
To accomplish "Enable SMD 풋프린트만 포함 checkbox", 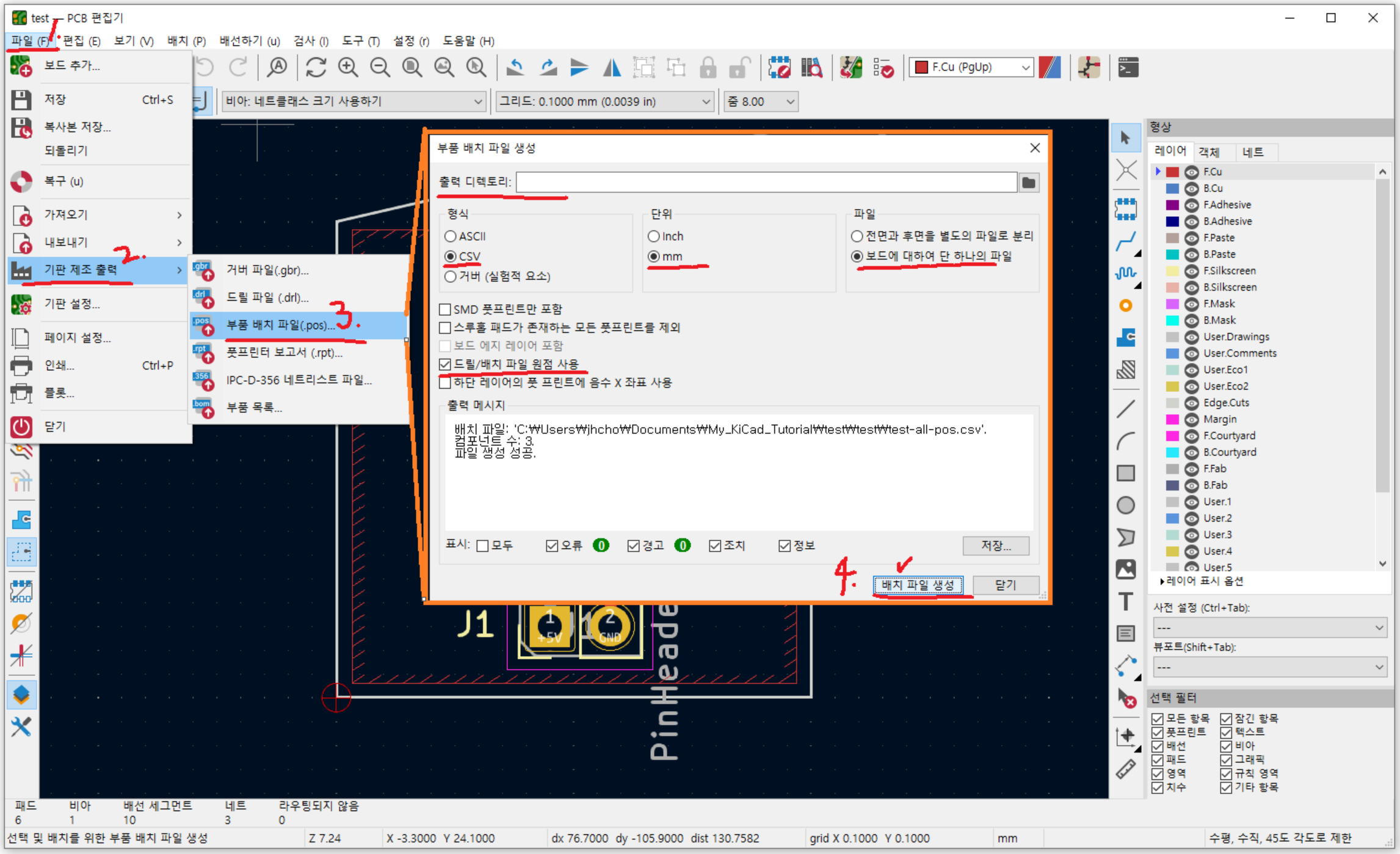I will click(x=445, y=309).
